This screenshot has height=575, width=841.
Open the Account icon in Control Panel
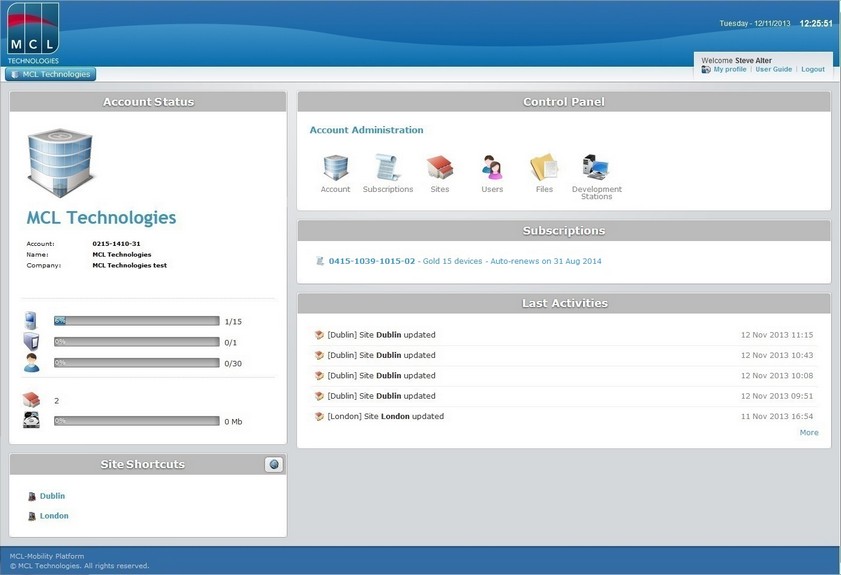click(x=336, y=167)
